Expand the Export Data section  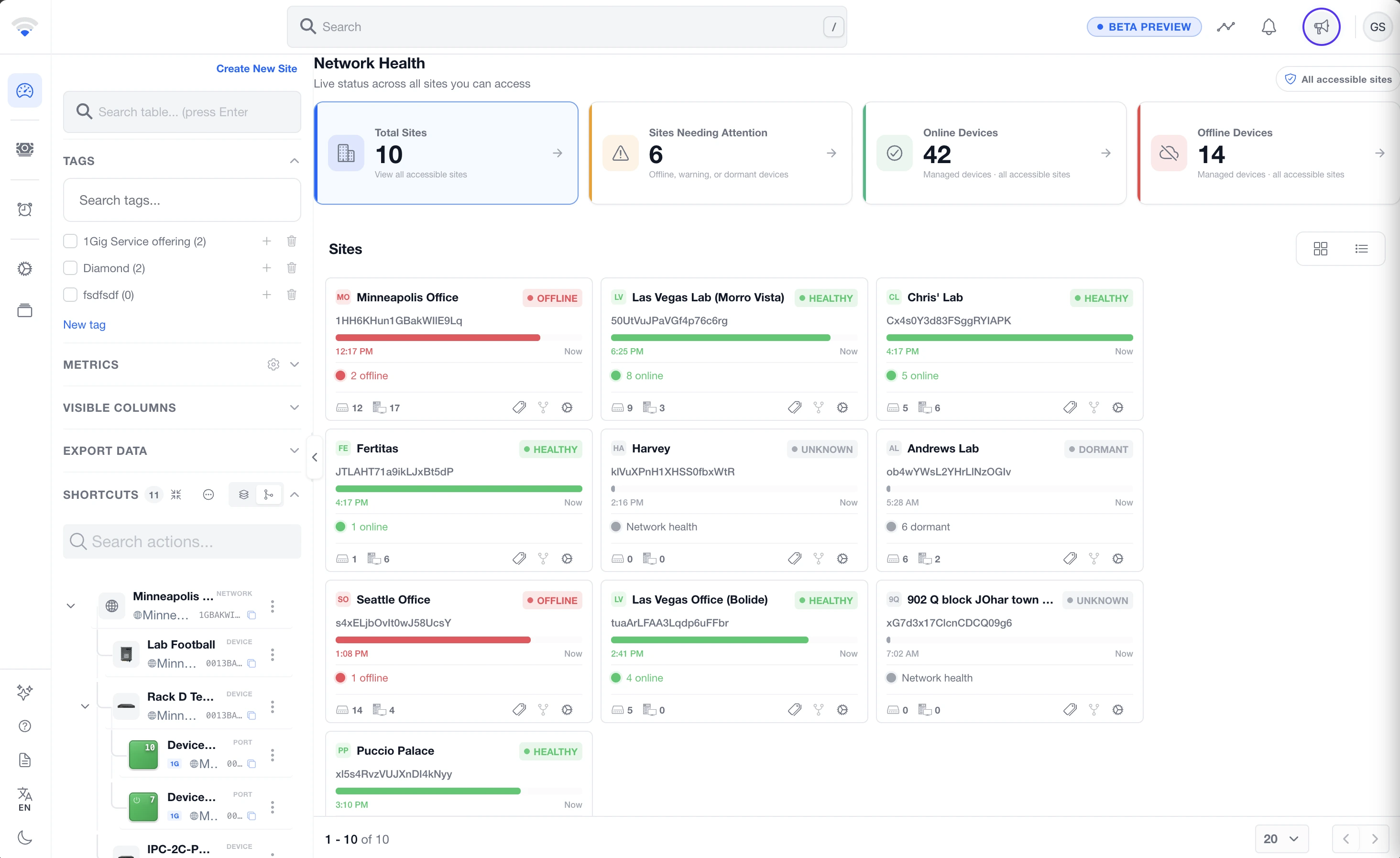182,451
